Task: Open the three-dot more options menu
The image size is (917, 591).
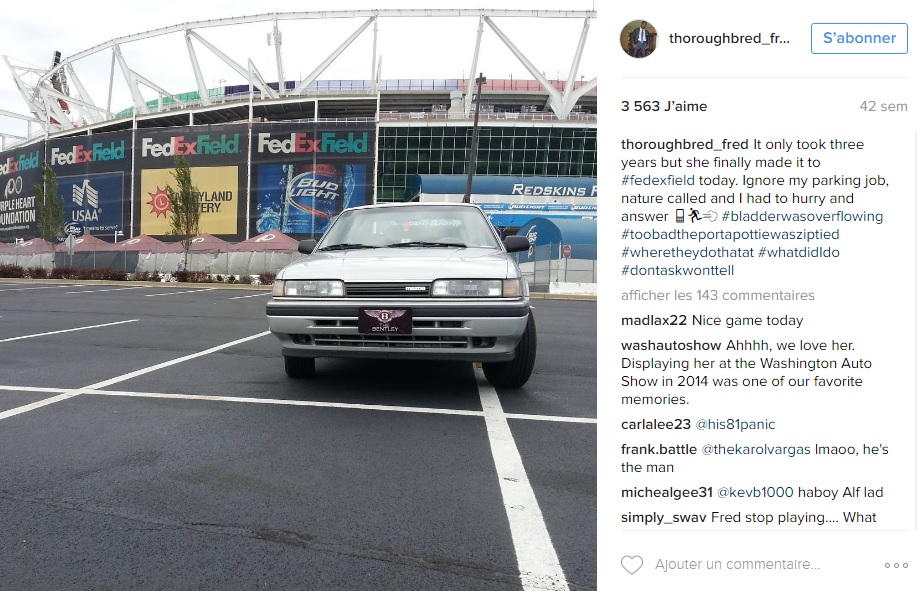Action: coord(896,565)
